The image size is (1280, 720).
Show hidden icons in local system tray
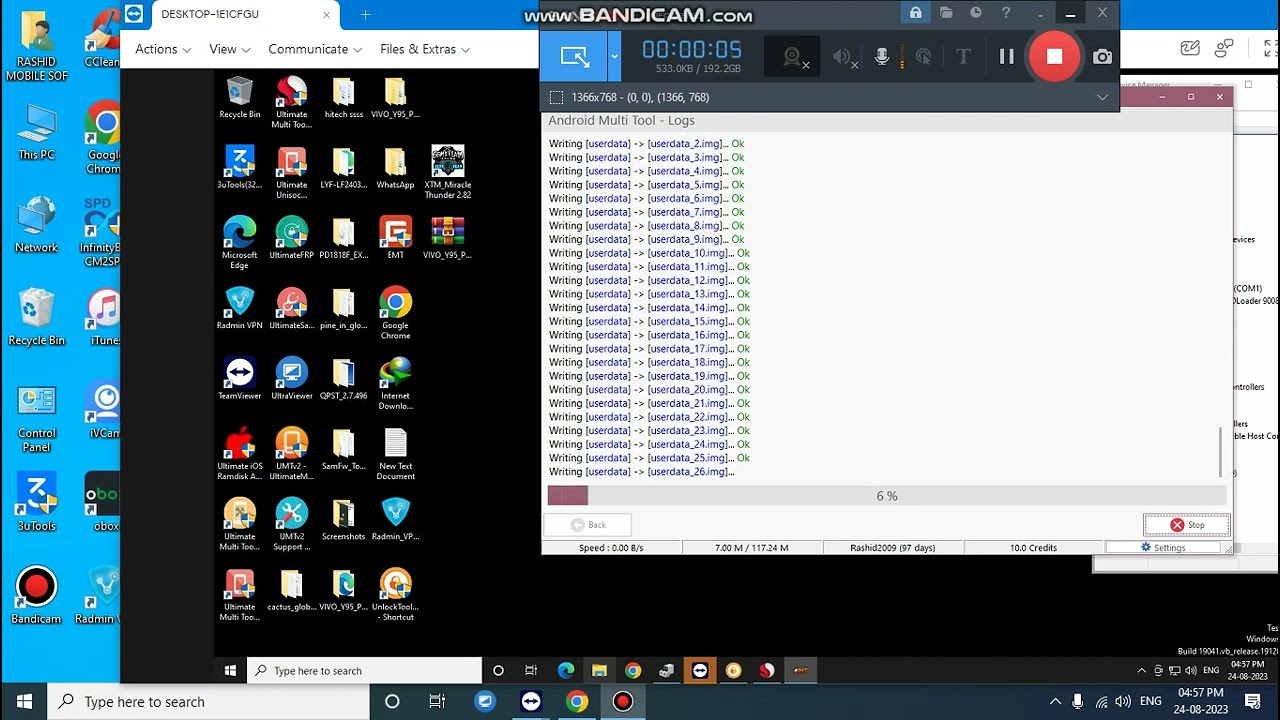1054,701
